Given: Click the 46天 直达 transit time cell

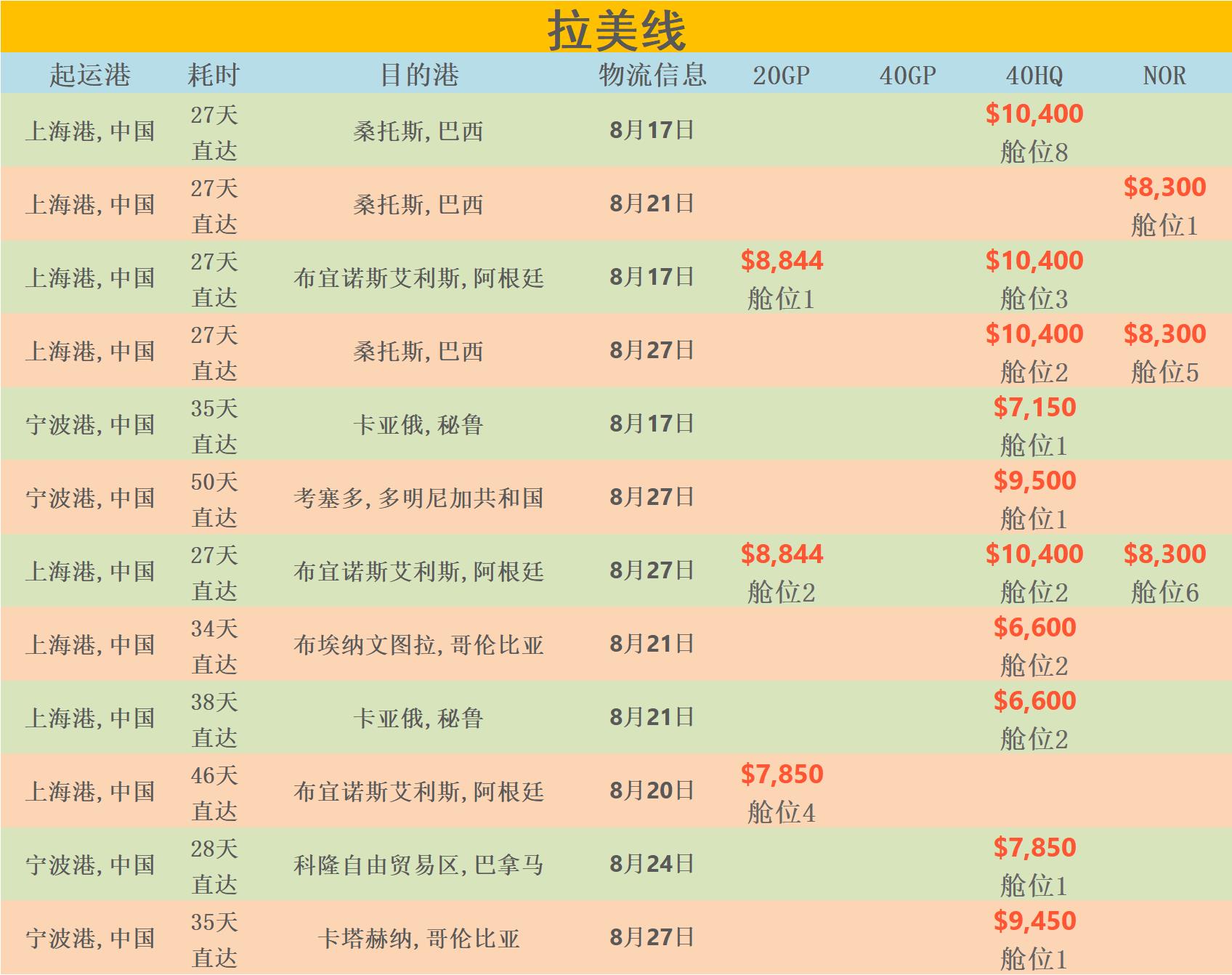Looking at the screenshot, I should [x=214, y=793].
